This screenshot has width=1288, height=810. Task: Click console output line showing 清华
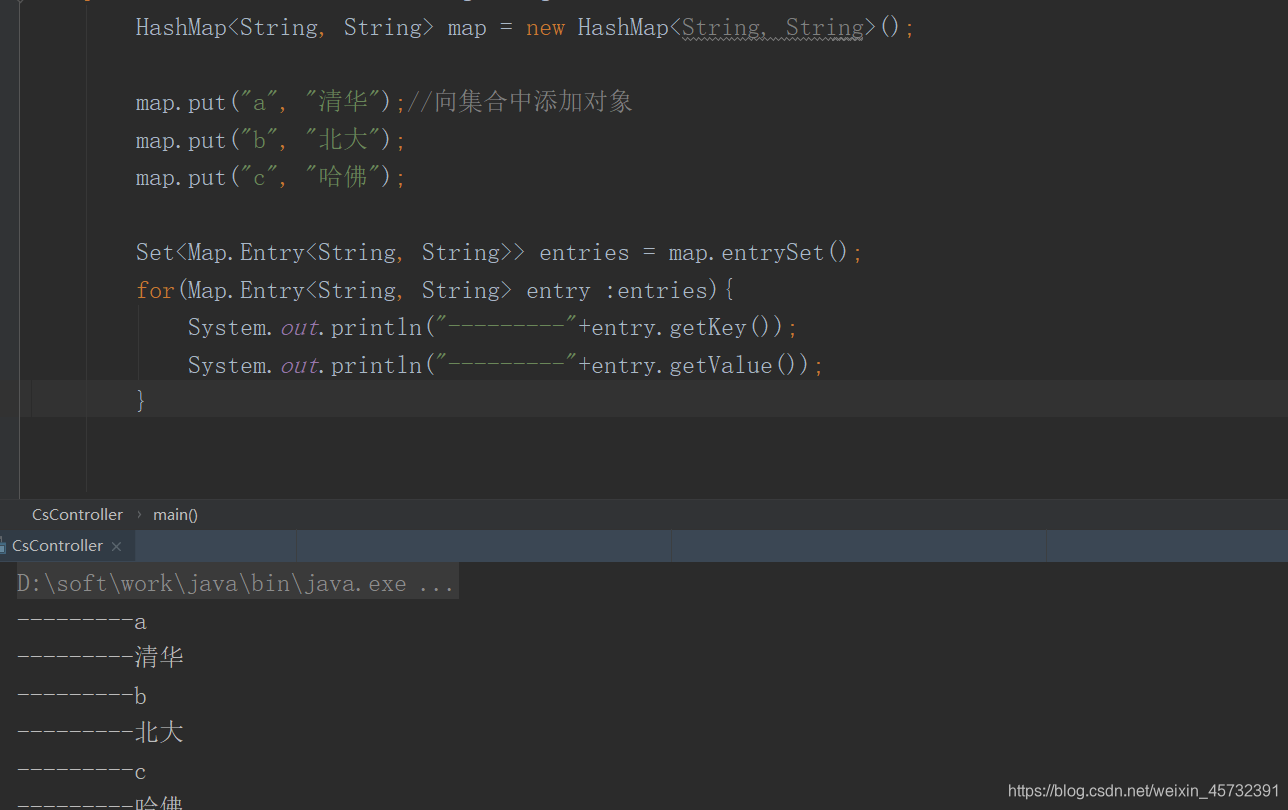[x=100, y=658]
